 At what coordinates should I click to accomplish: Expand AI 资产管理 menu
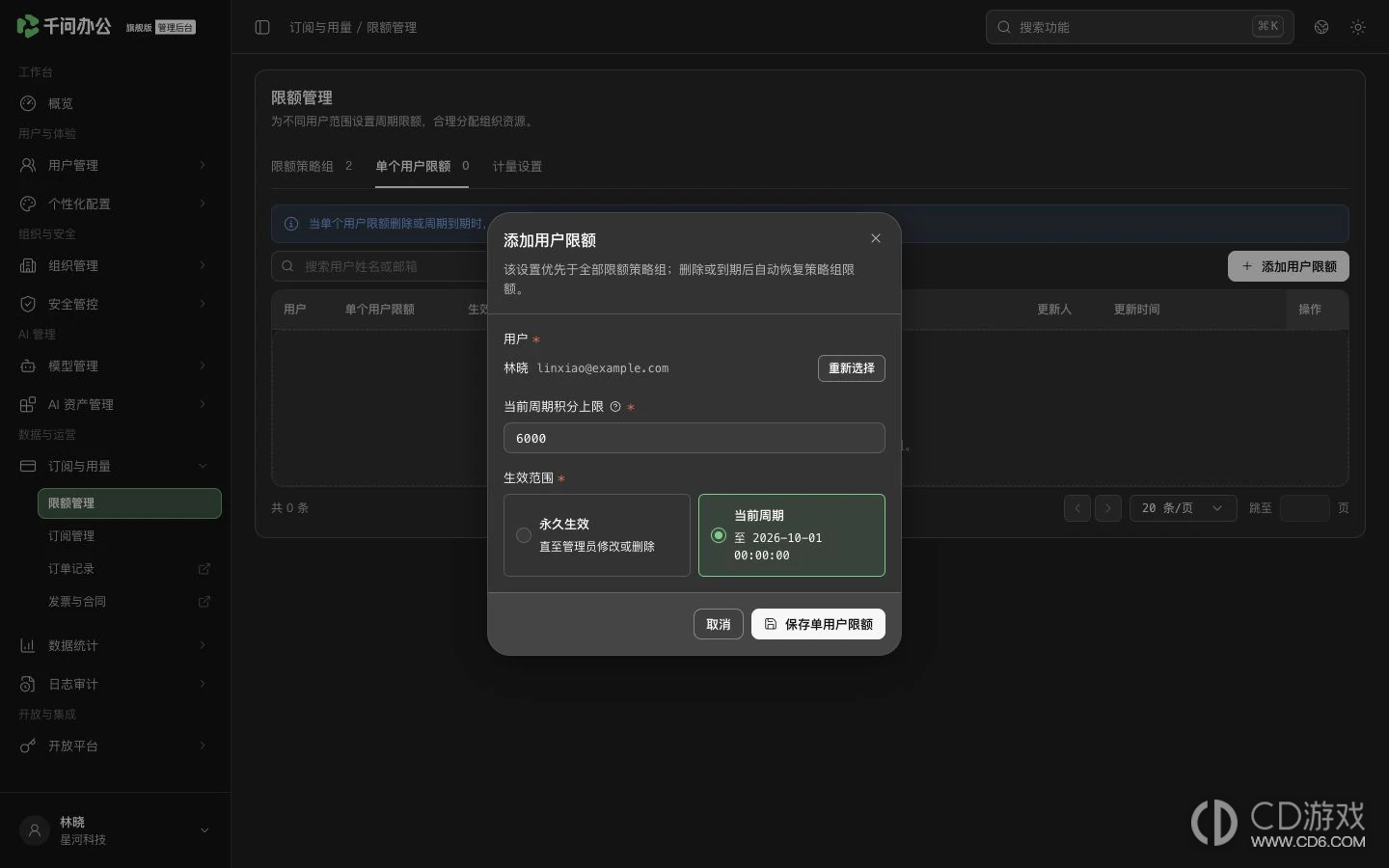(x=116, y=404)
